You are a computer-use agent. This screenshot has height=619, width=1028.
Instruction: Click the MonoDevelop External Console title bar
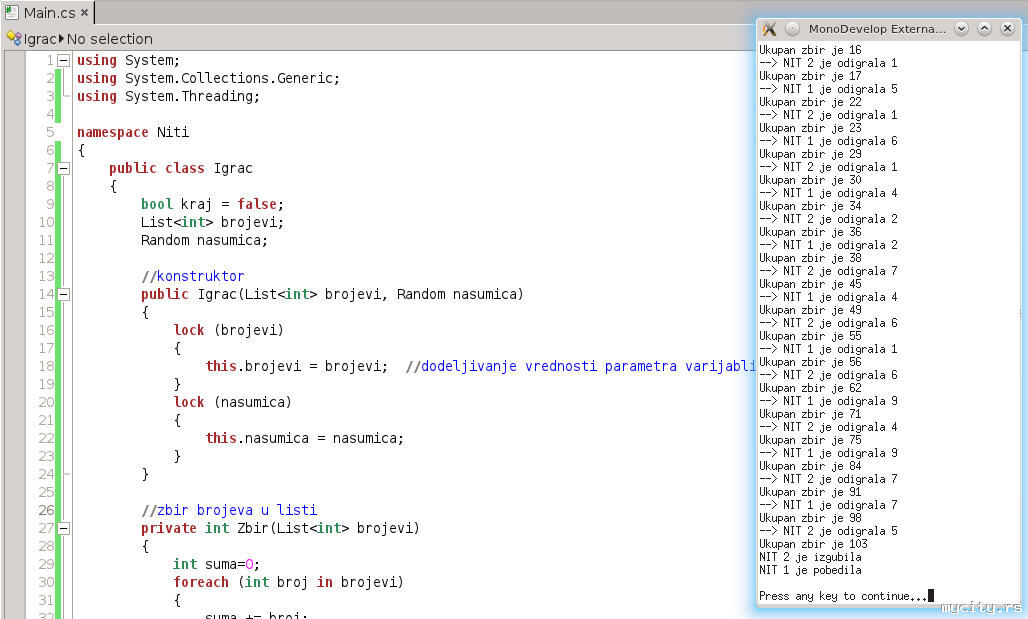point(877,29)
